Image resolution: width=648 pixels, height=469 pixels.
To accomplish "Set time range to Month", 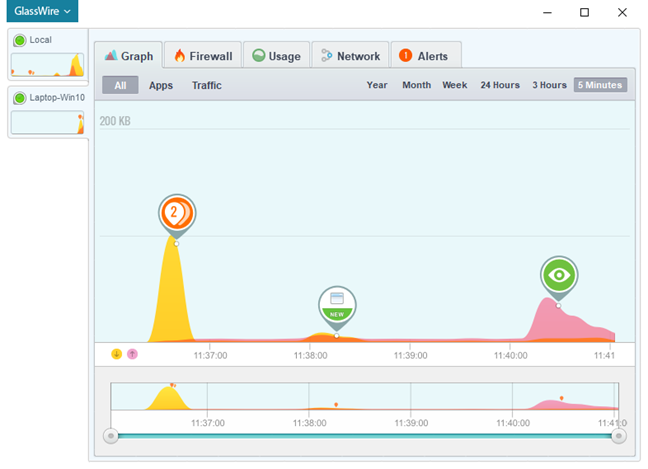I will (417, 85).
